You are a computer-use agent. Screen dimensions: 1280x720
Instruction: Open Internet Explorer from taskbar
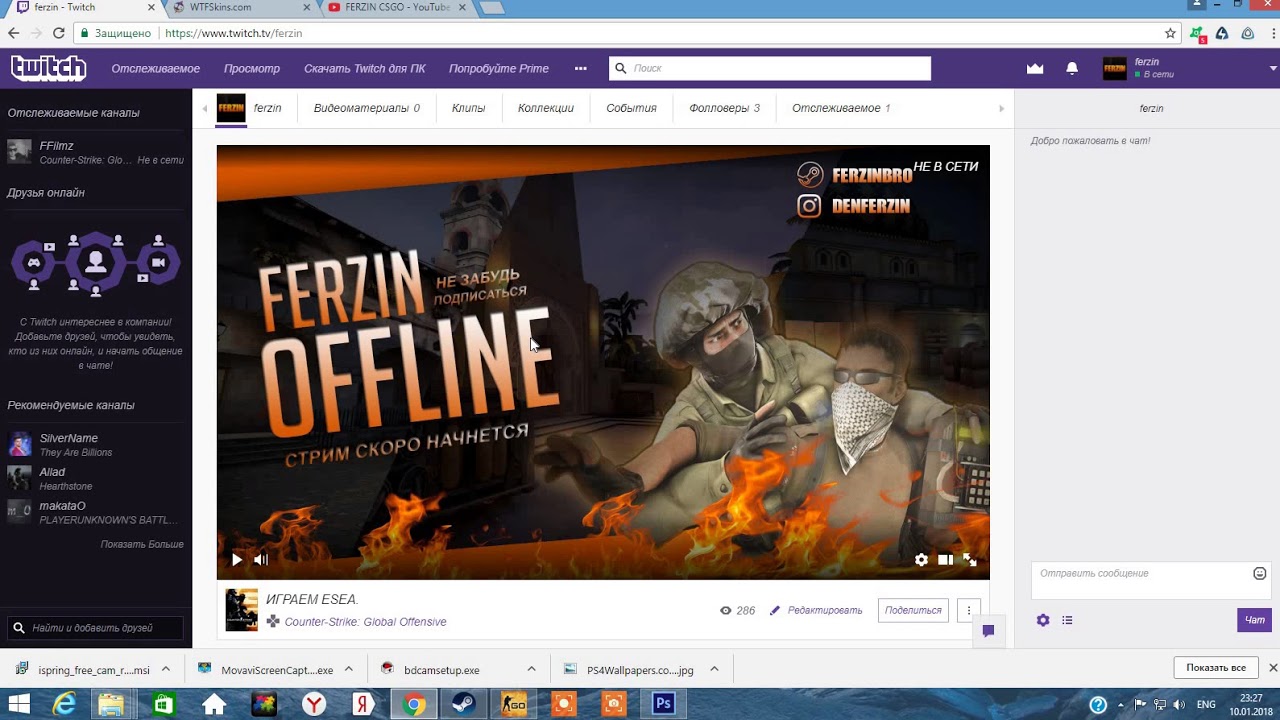tap(64, 704)
